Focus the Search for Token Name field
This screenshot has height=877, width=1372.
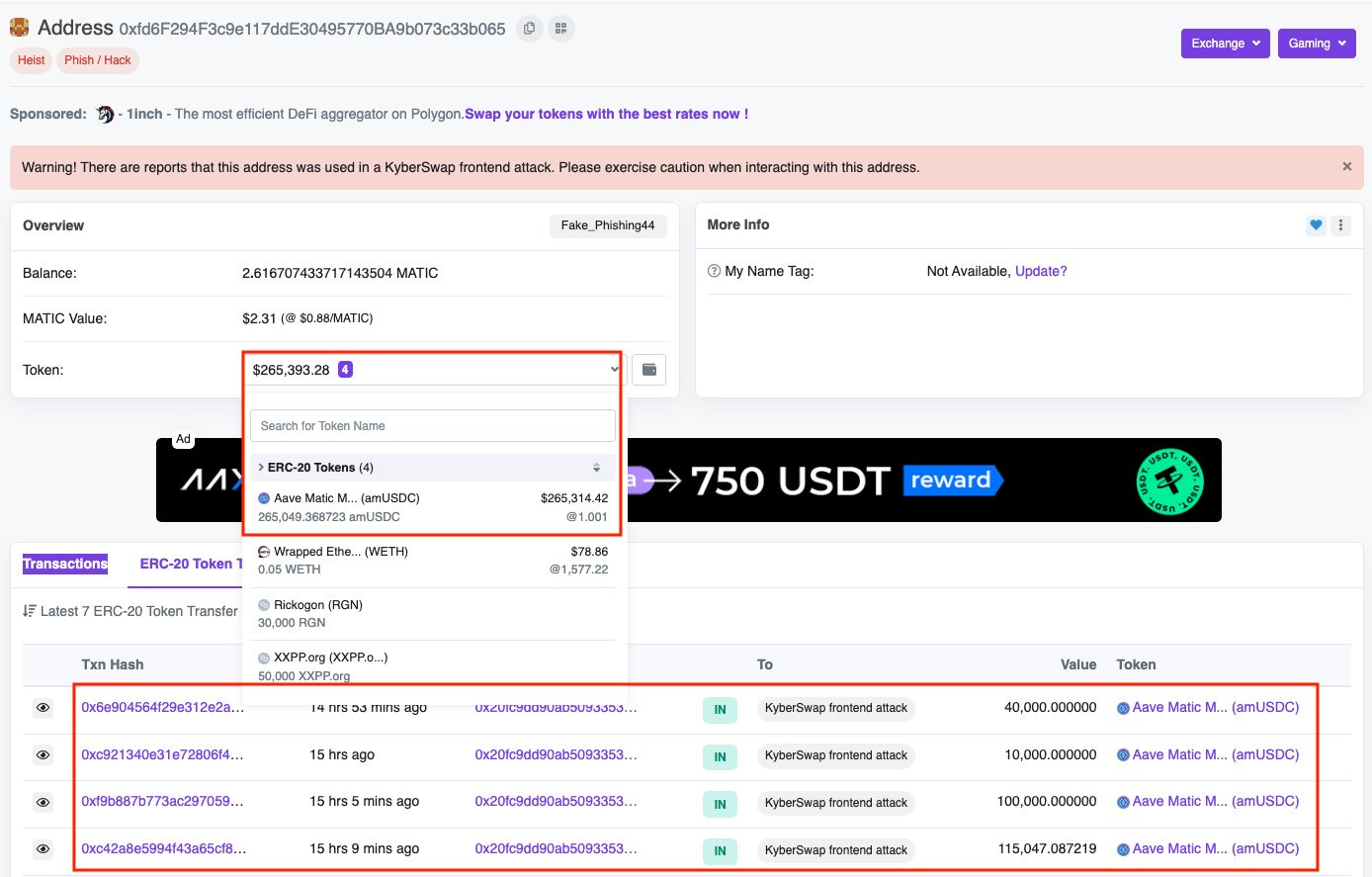(x=433, y=426)
